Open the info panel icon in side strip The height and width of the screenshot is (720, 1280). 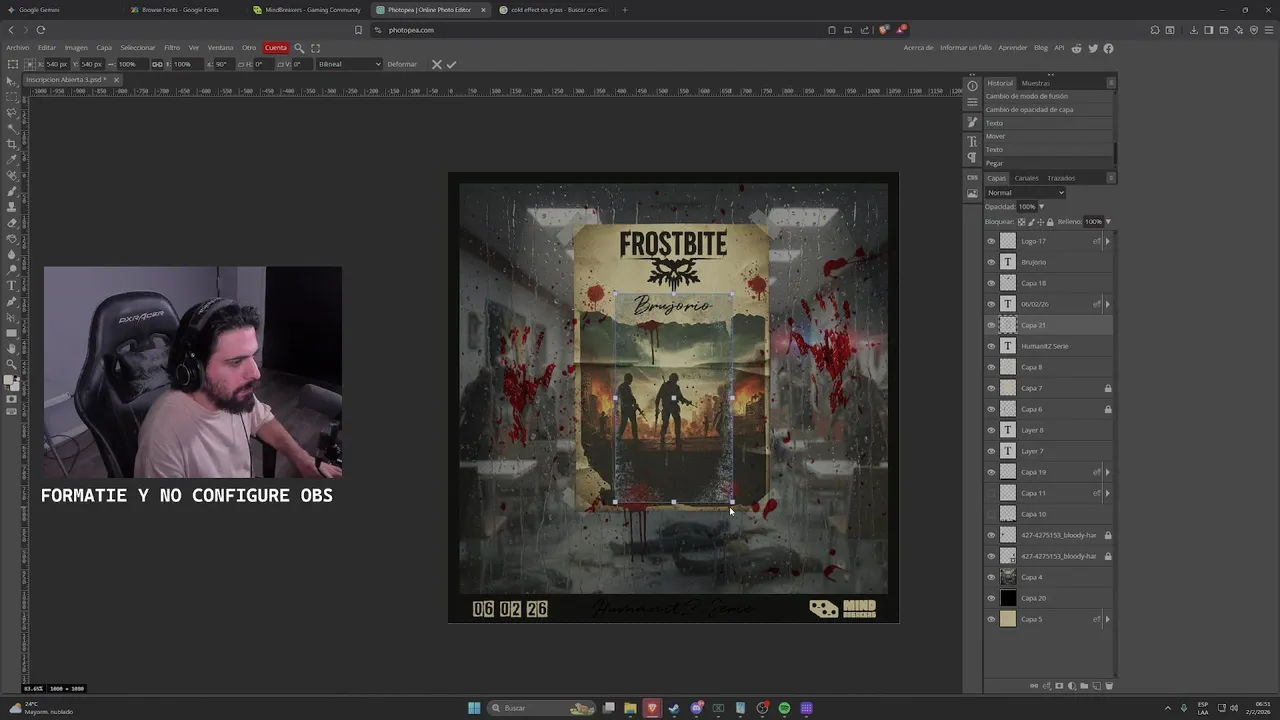(972, 86)
